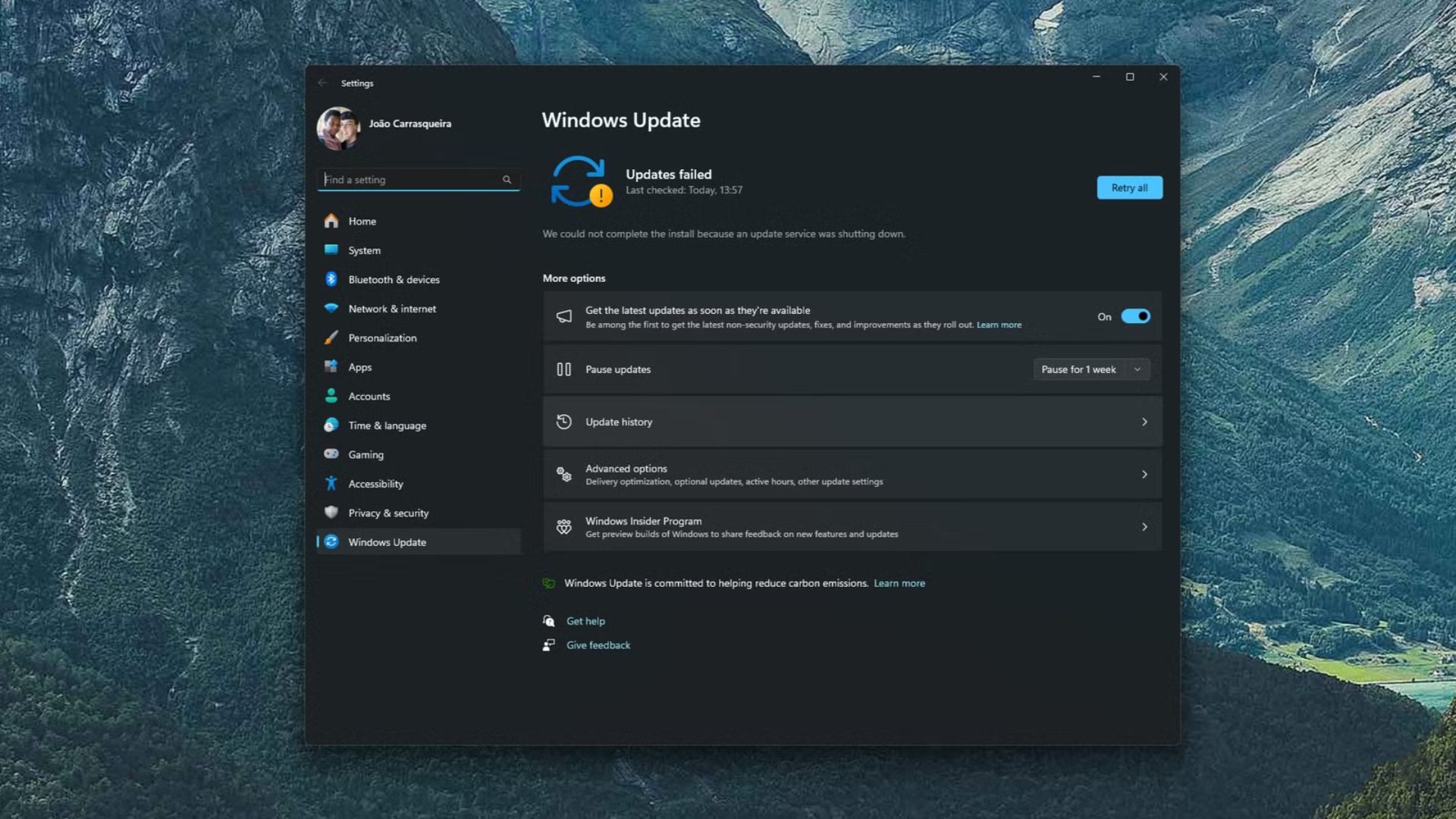Screen dimensions: 1456x819
Task: Turn off get latest updates toggle
Action: pos(1135,316)
